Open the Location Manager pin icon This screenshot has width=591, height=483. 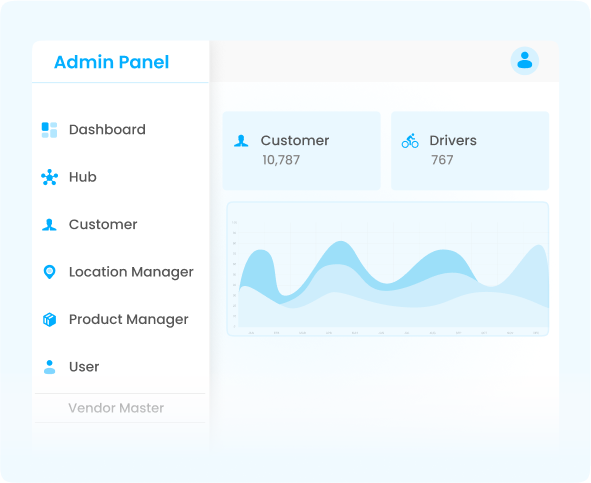click(x=49, y=272)
